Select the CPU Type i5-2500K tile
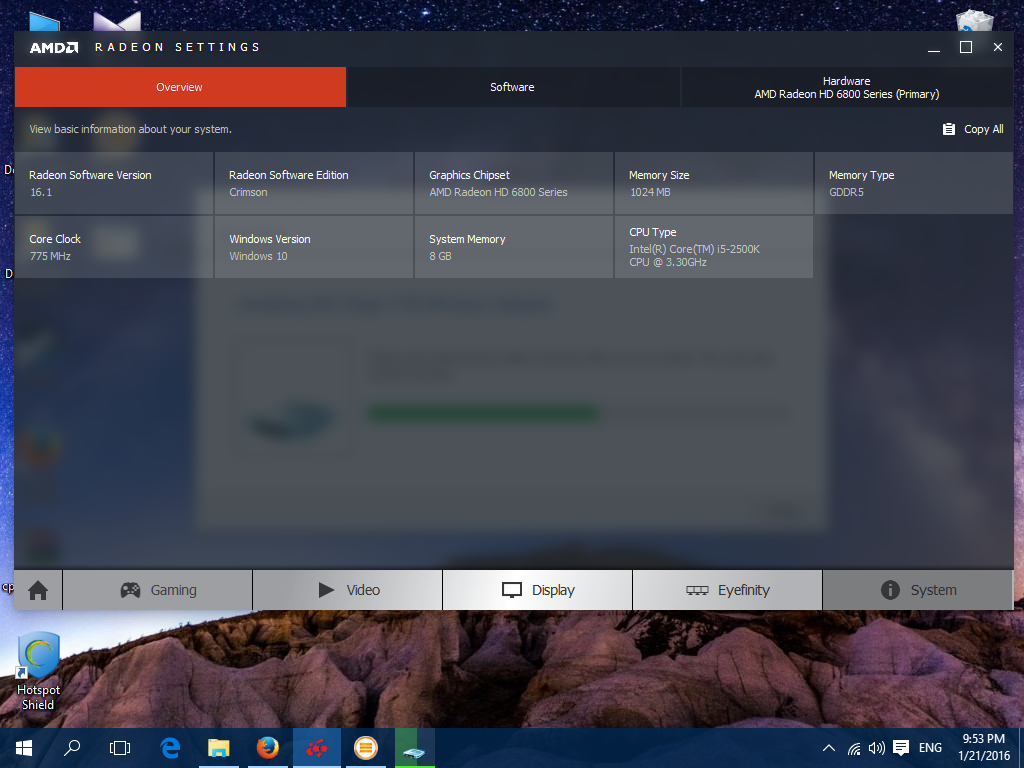The height and width of the screenshot is (768, 1024). tap(714, 248)
